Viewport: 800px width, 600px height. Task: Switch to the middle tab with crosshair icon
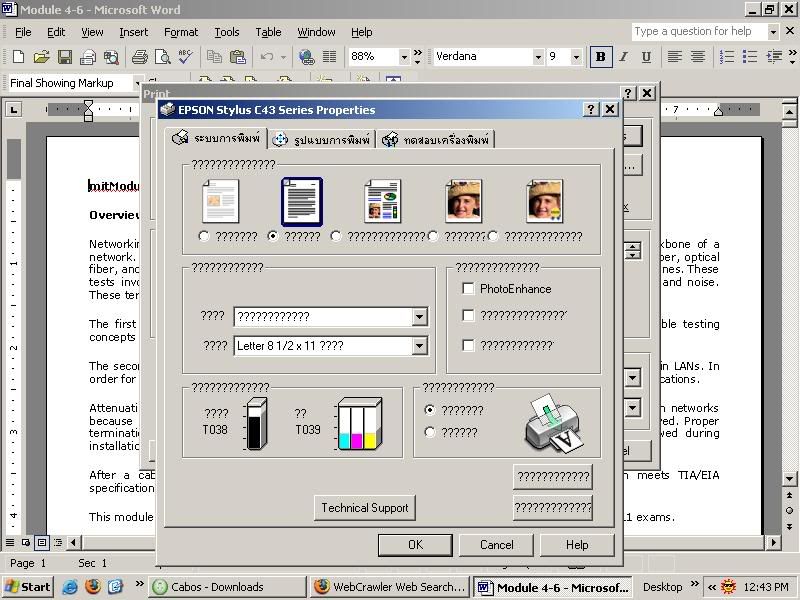pyautogui.click(x=321, y=140)
